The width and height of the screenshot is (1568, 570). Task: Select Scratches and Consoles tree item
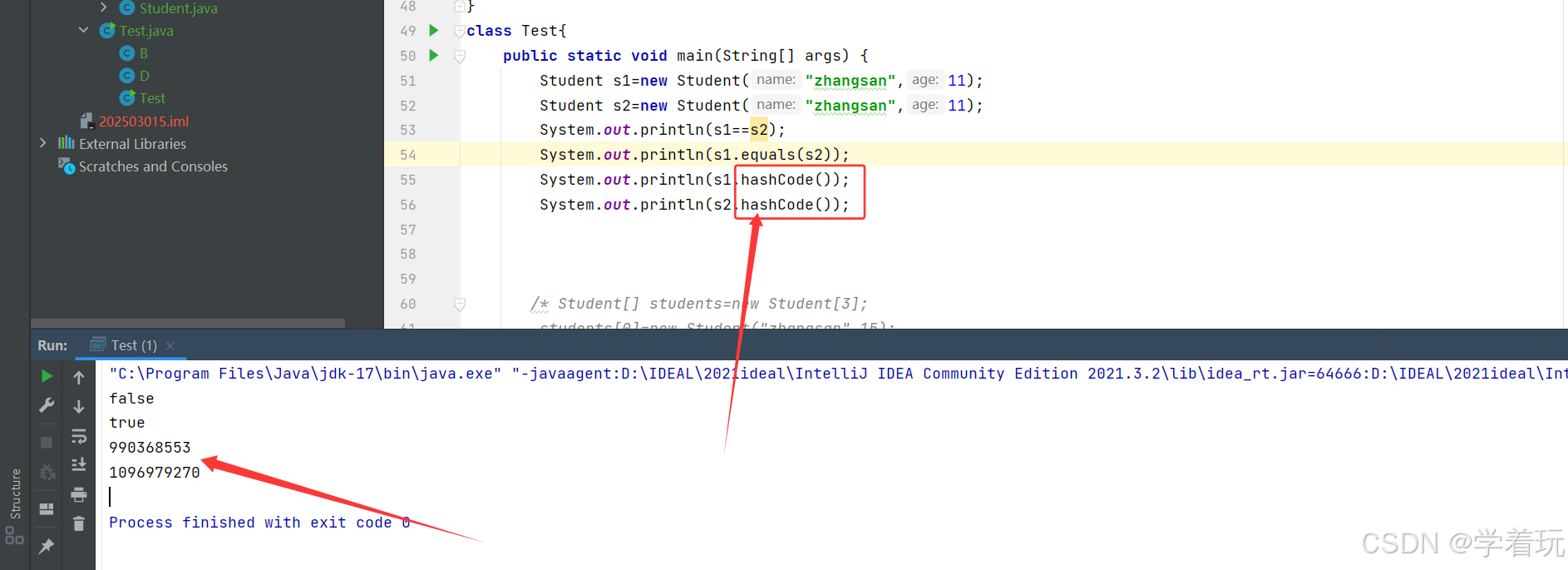pyautogui.click(x=153, y=166)
